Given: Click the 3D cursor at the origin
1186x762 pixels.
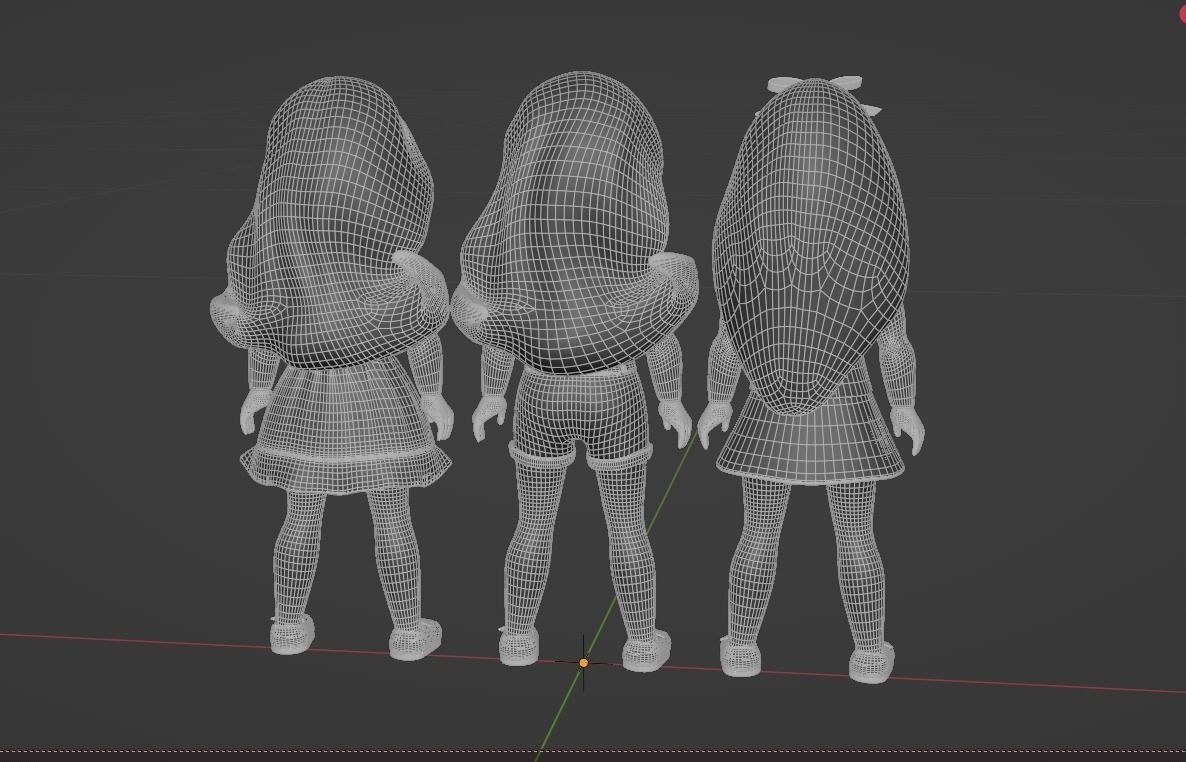Looking at the screenshot, I should click(x=583, y=663).
